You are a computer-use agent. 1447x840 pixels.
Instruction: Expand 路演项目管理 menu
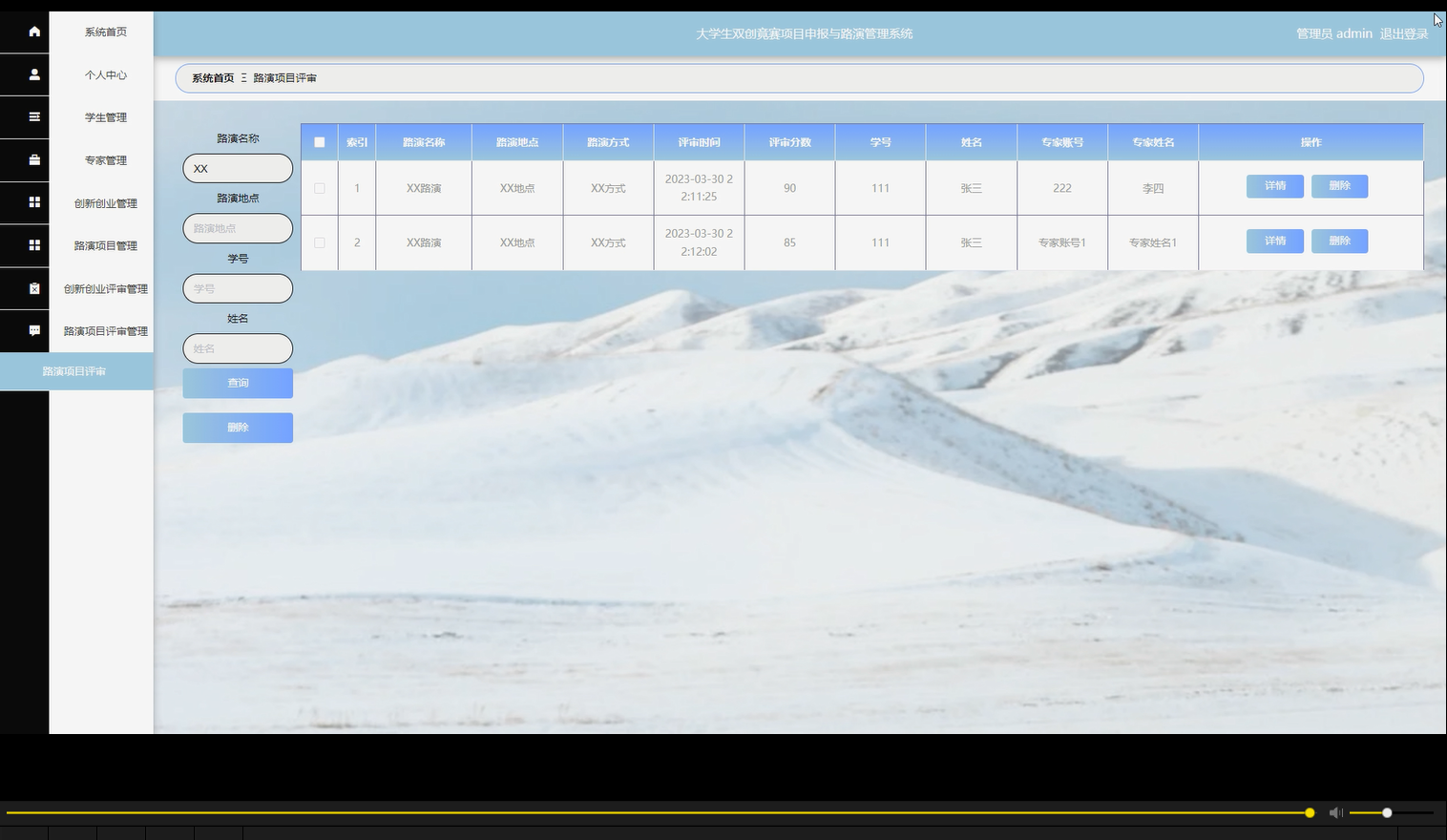105,245
